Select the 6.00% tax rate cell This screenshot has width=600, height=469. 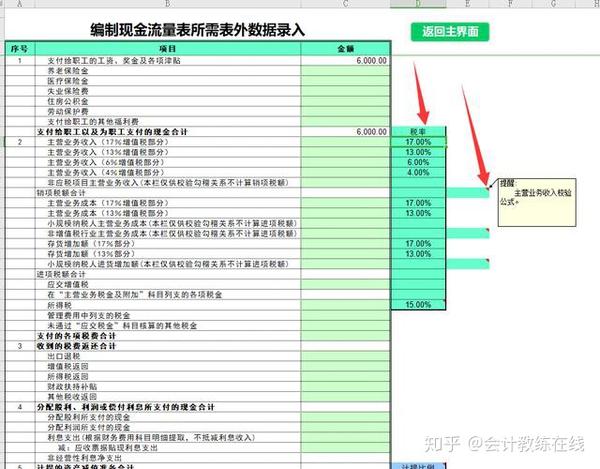418,162
